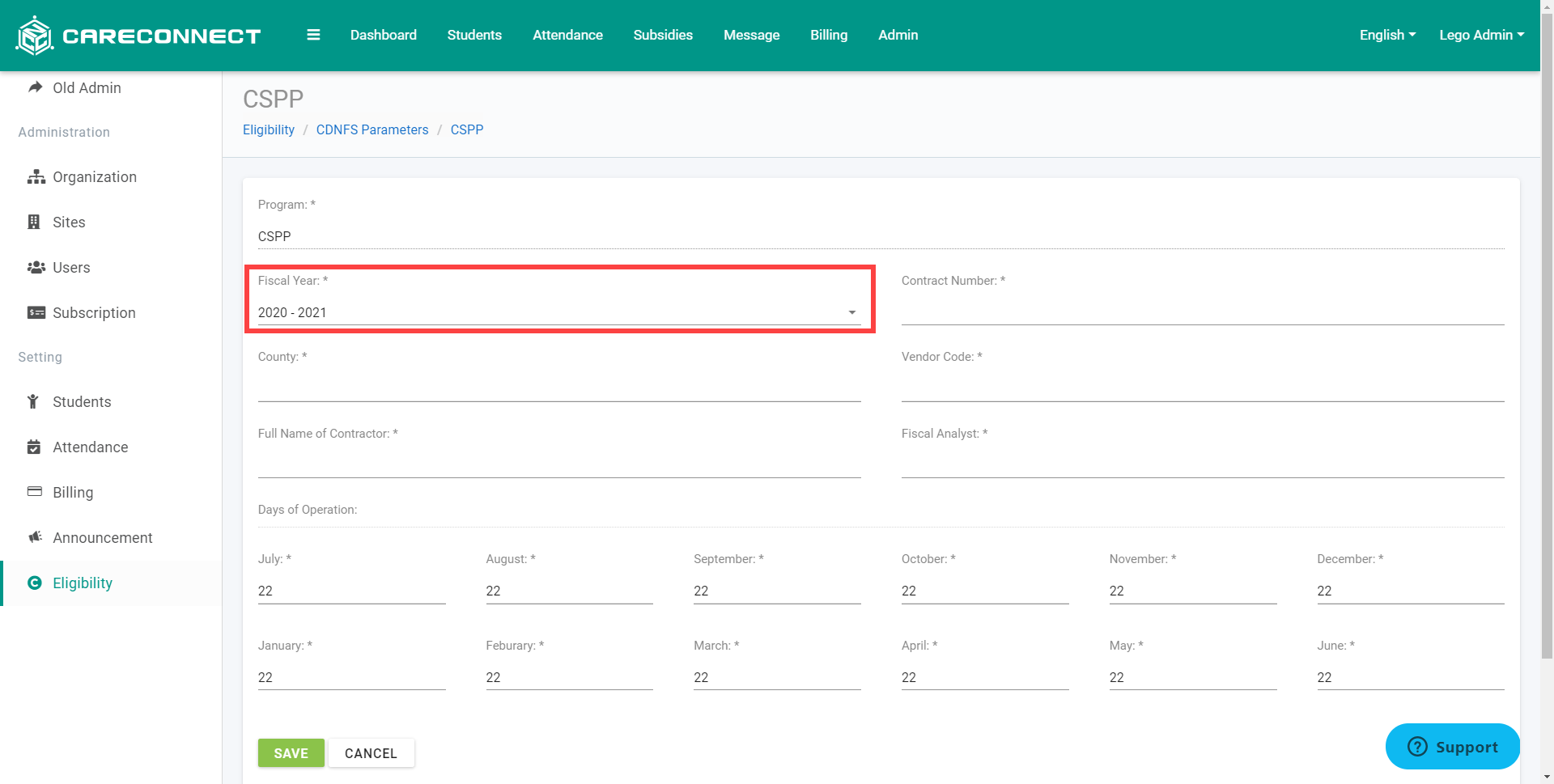Click the Sites building icon
The image size is (1554, 784).
(x=34, y=222)
